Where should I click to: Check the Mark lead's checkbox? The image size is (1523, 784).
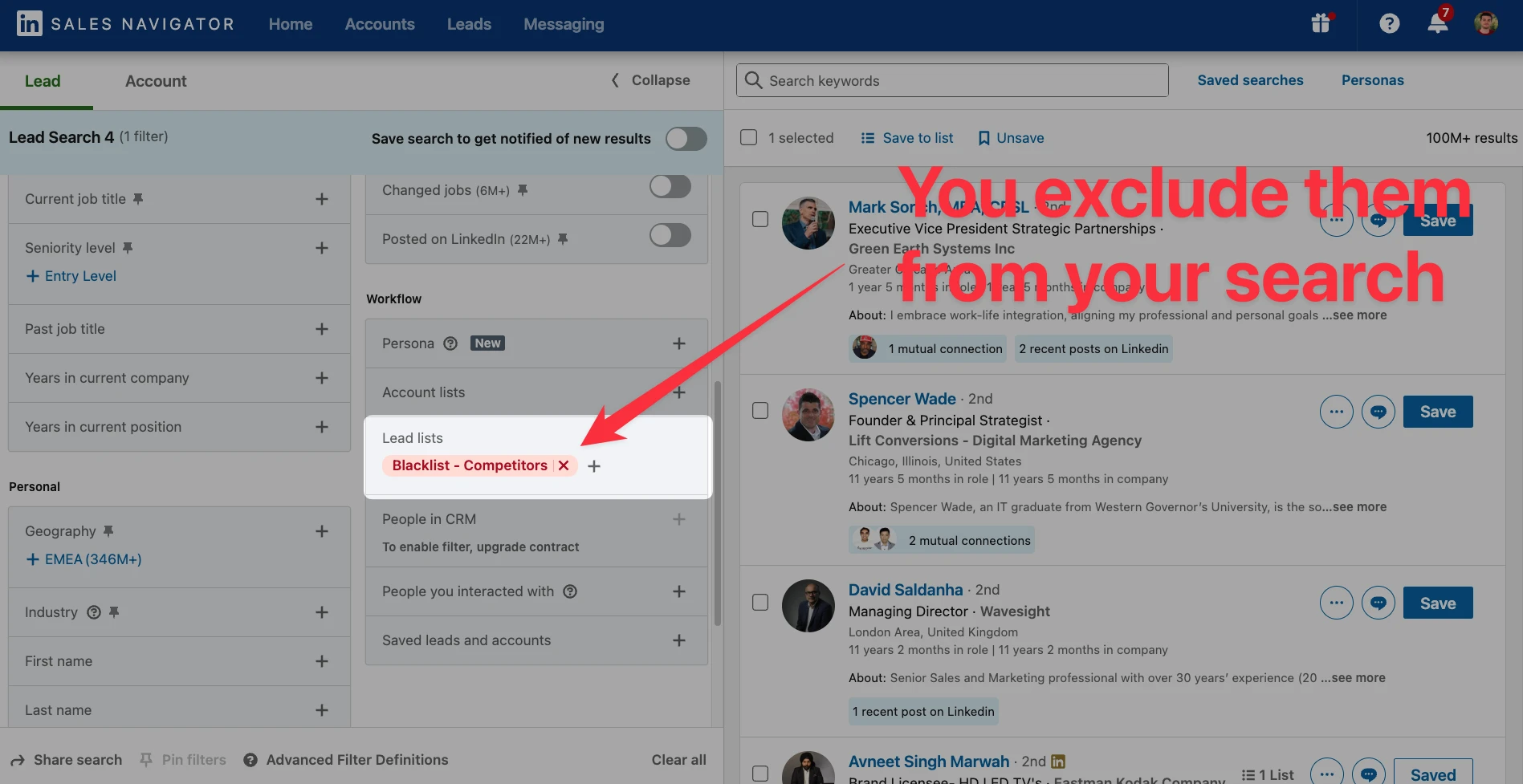tap(760, 219)
